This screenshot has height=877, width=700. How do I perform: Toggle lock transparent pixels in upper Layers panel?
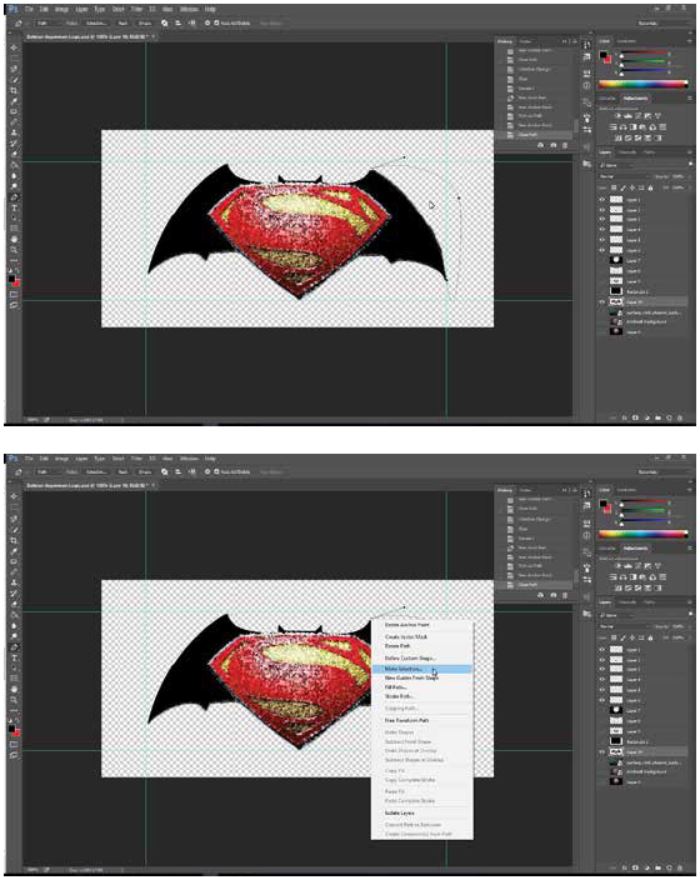coord(614,188)
